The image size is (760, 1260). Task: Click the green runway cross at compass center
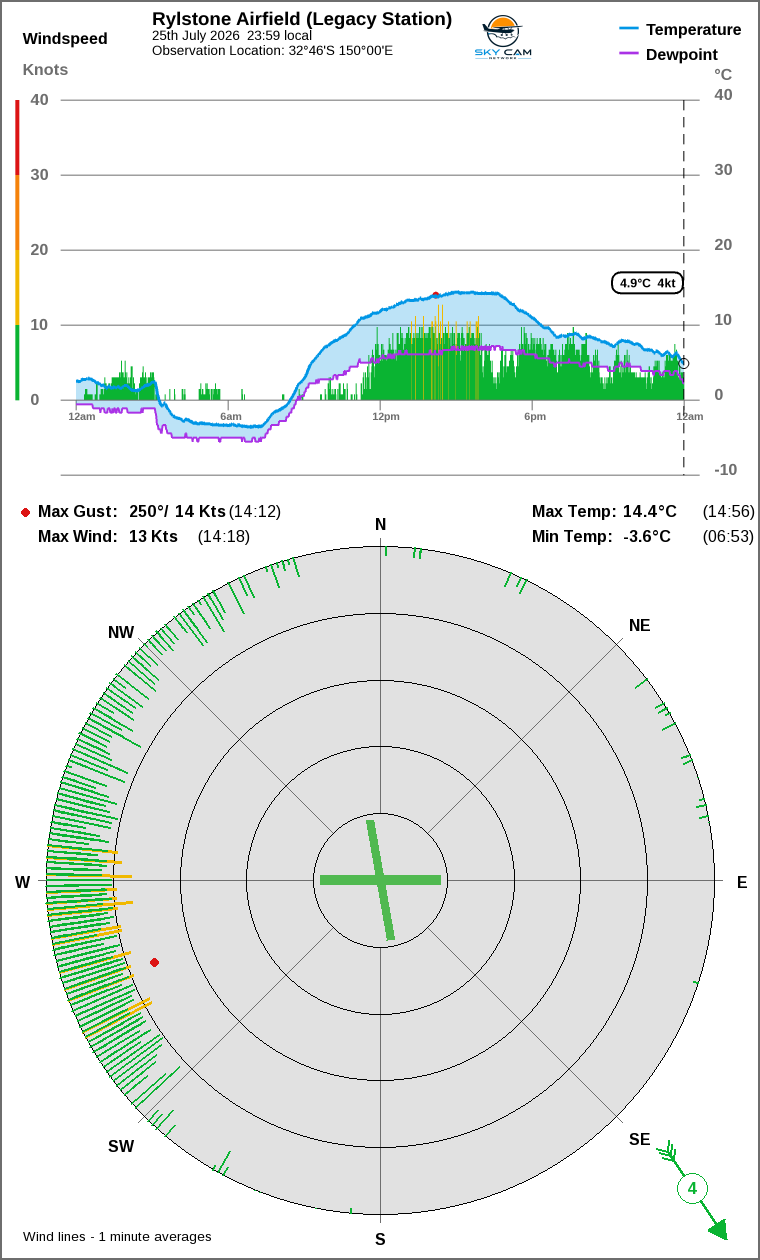coord(380,880)
